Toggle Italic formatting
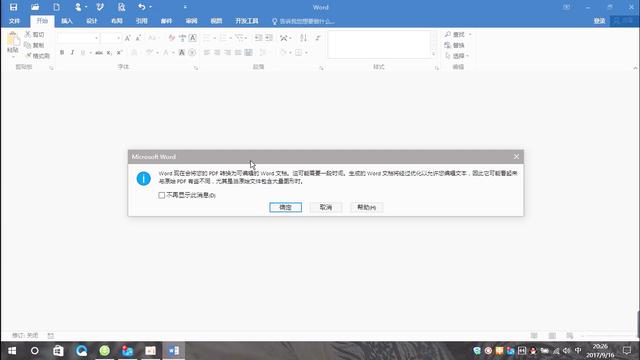640x360 pixels. point(72,52)
